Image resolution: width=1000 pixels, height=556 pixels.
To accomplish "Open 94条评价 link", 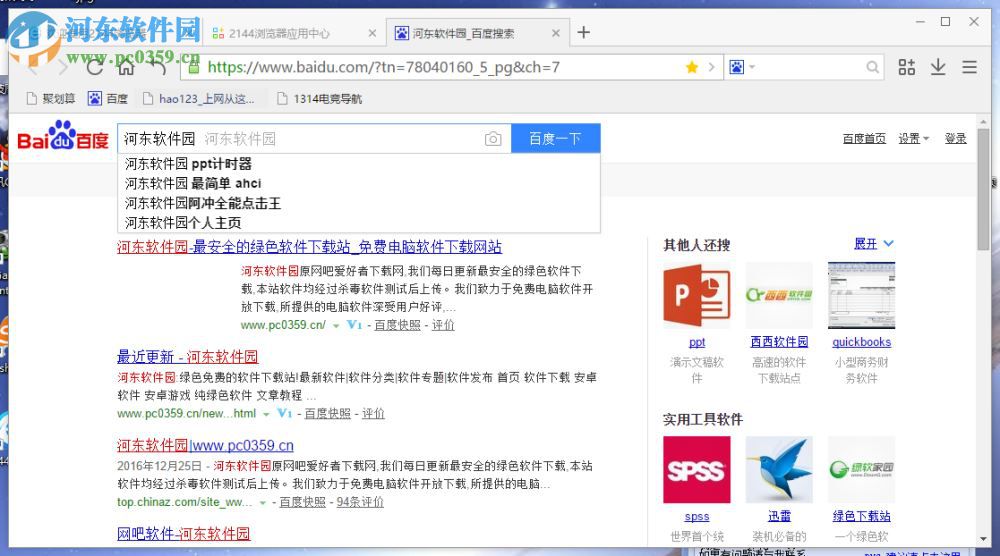I will click(x=360, y=502).
